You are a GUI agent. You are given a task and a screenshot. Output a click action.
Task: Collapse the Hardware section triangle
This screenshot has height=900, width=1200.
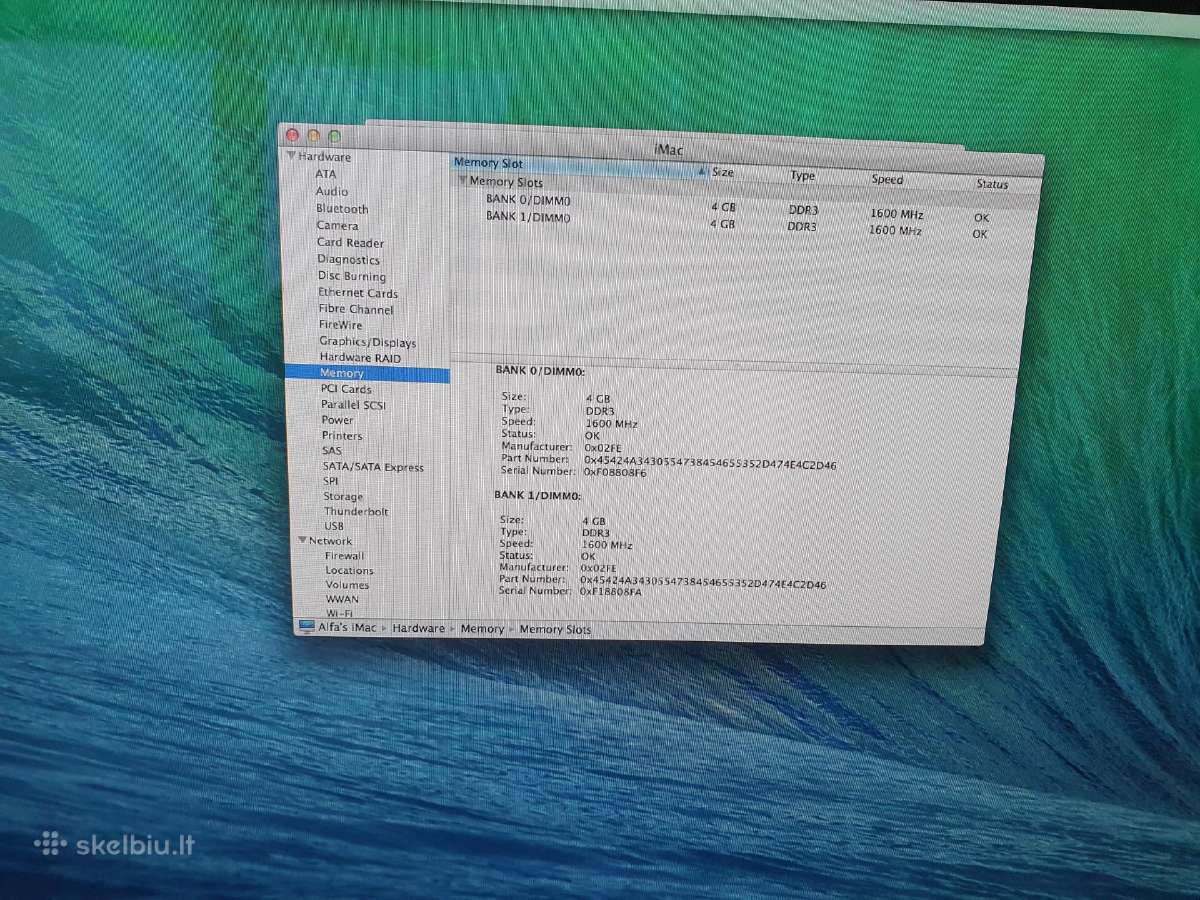[x=291, y=157]
